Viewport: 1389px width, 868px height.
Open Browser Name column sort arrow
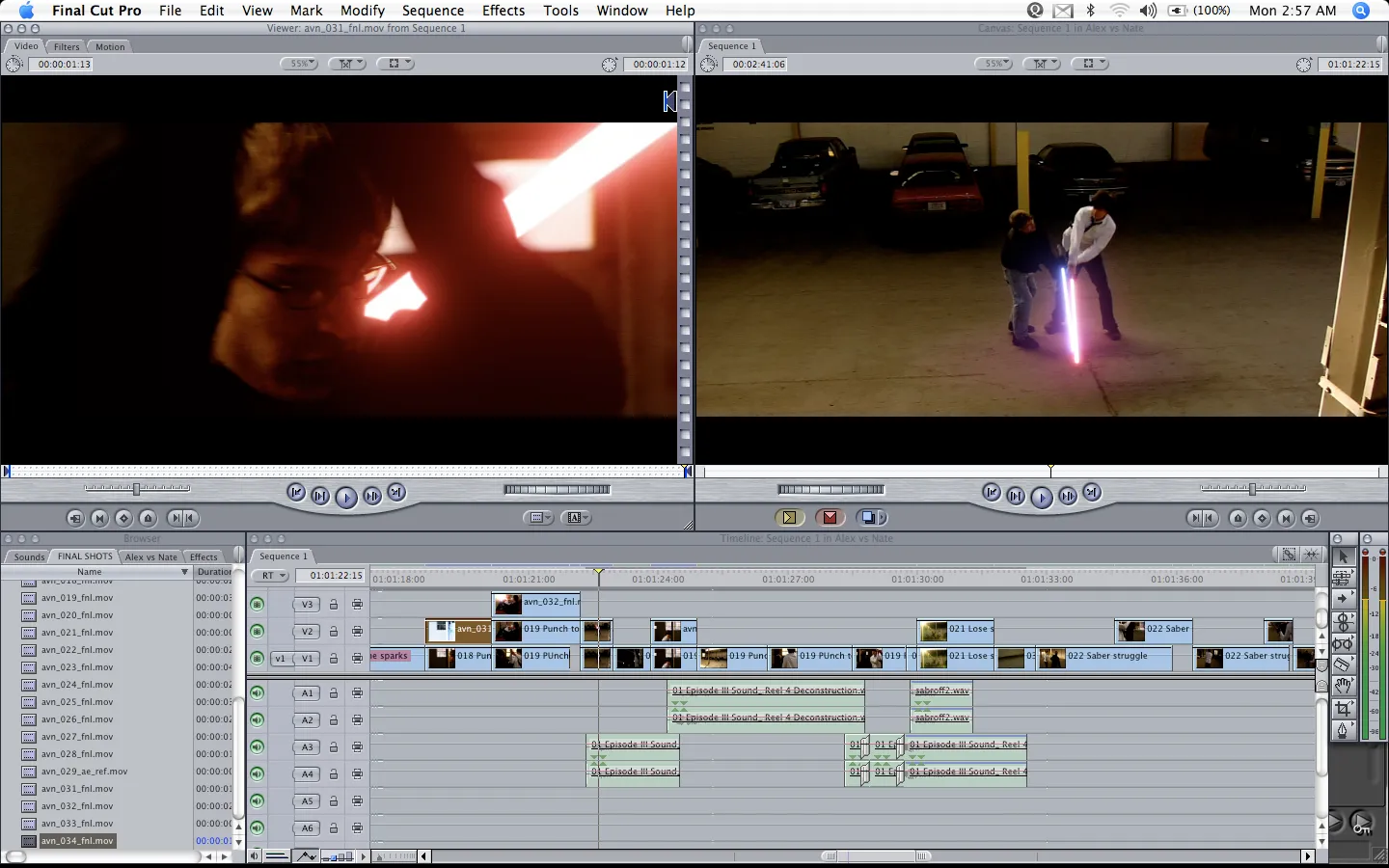click(184, 572)
